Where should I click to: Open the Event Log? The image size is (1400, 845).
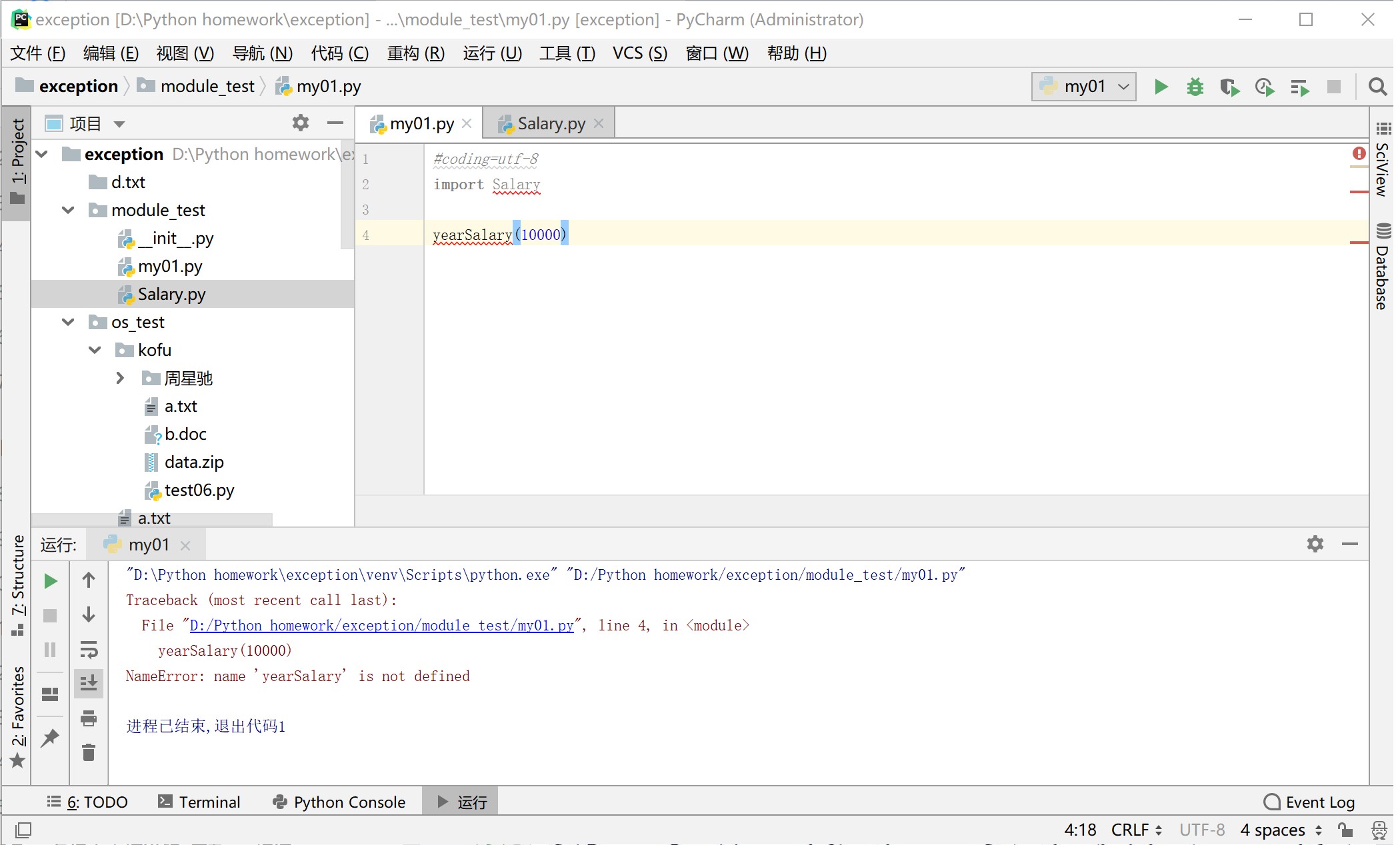coord(1309,802)
